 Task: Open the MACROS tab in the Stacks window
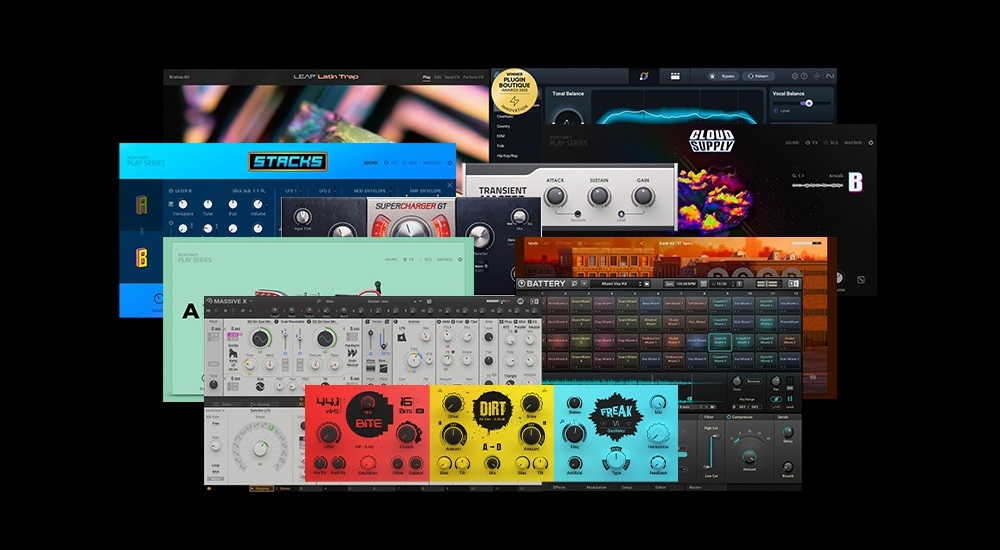[x=432, y=163]
